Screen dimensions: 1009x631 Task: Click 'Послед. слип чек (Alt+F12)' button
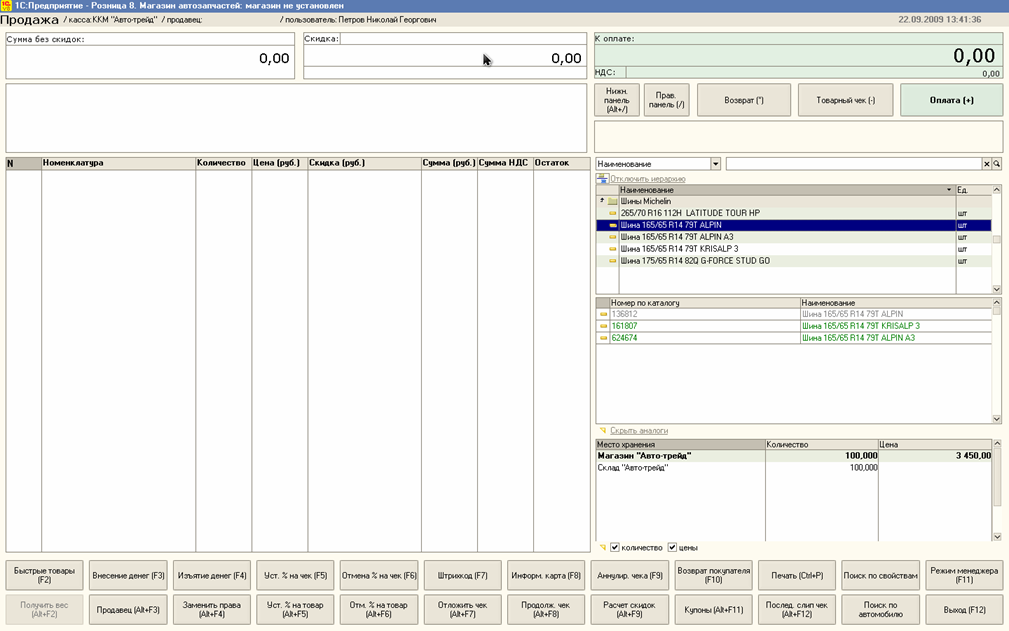tap(797, 609)
